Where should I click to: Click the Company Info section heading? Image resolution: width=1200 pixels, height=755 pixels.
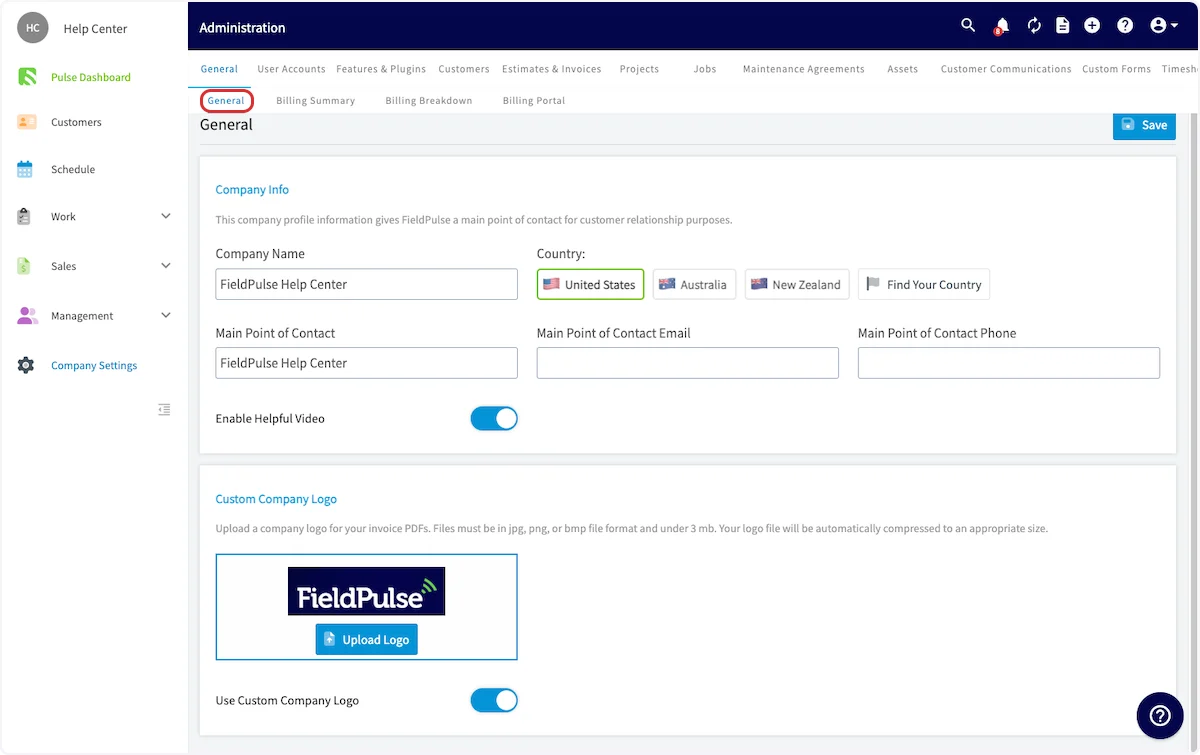[x=252, y=189]
